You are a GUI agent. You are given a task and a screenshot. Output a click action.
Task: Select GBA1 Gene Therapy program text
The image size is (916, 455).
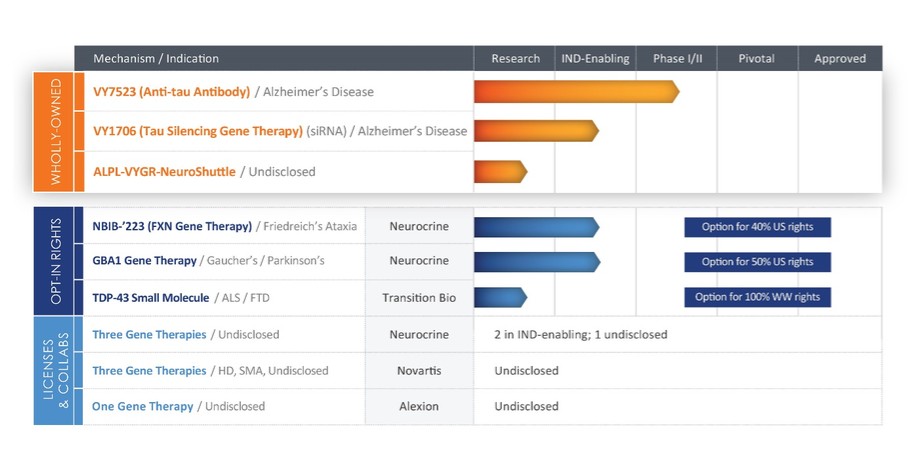pyautogui.click(x=145, y=261)
